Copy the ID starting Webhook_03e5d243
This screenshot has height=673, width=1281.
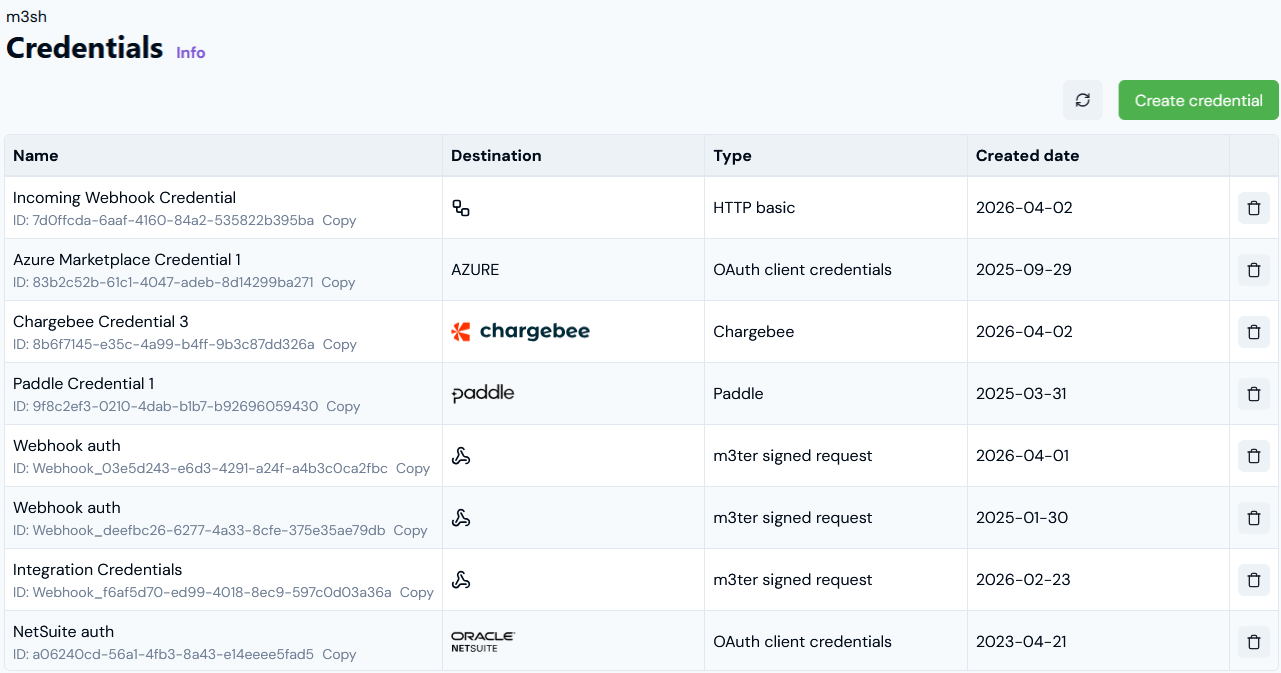pos(413,468)
